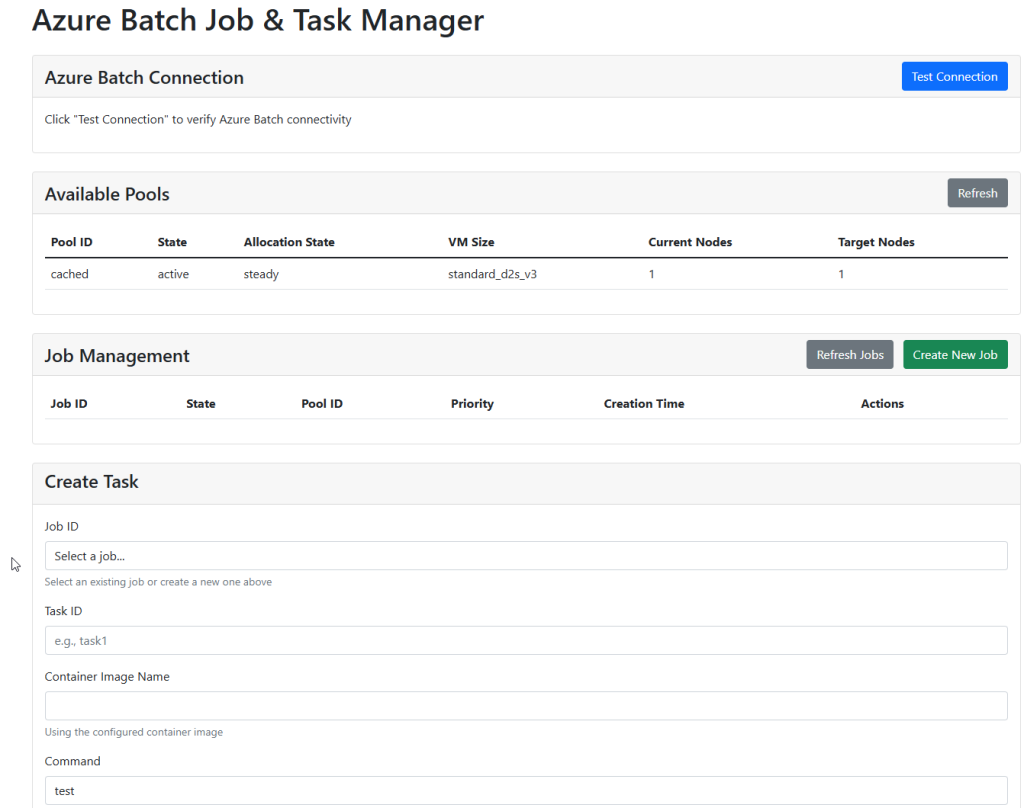Click the Pool ID header in Job Management
The image size is (1024, 808).
click(322, 404)
